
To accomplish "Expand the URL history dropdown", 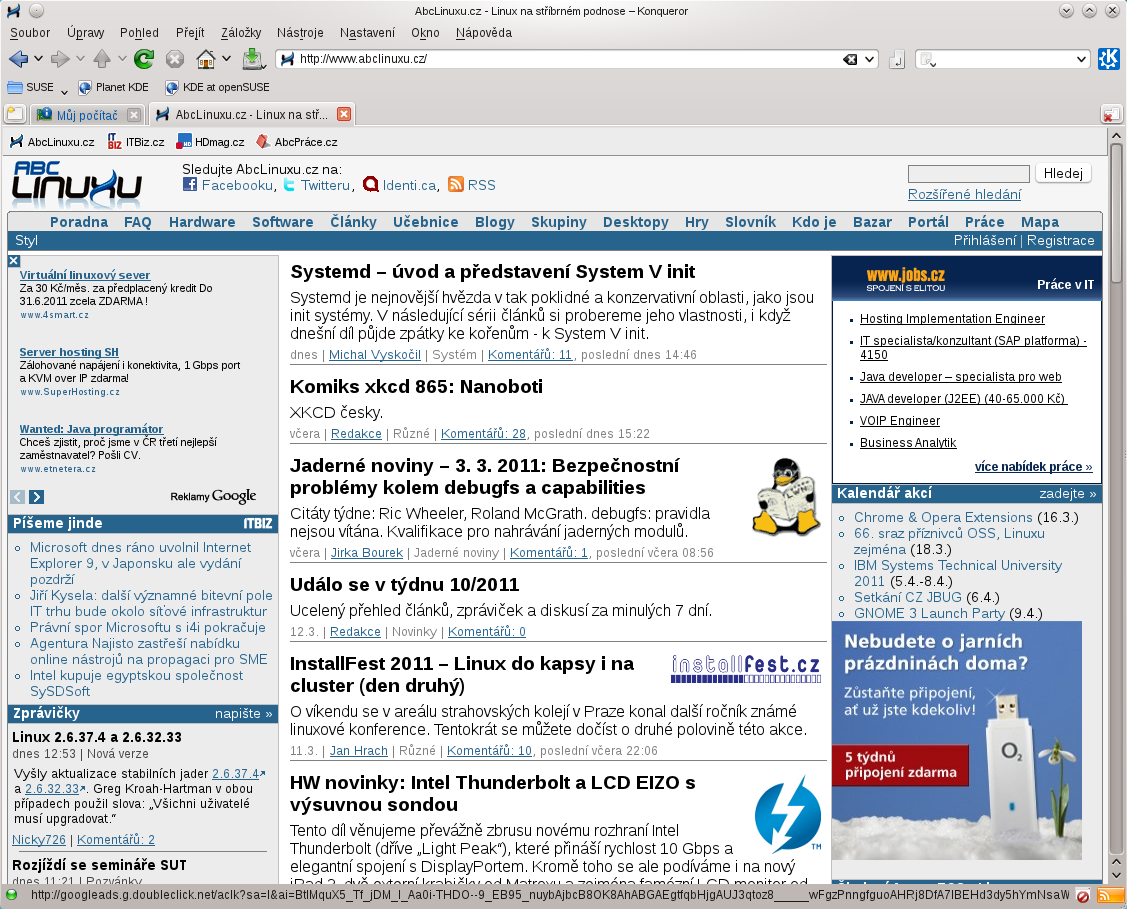I will (x=870, y=59).
